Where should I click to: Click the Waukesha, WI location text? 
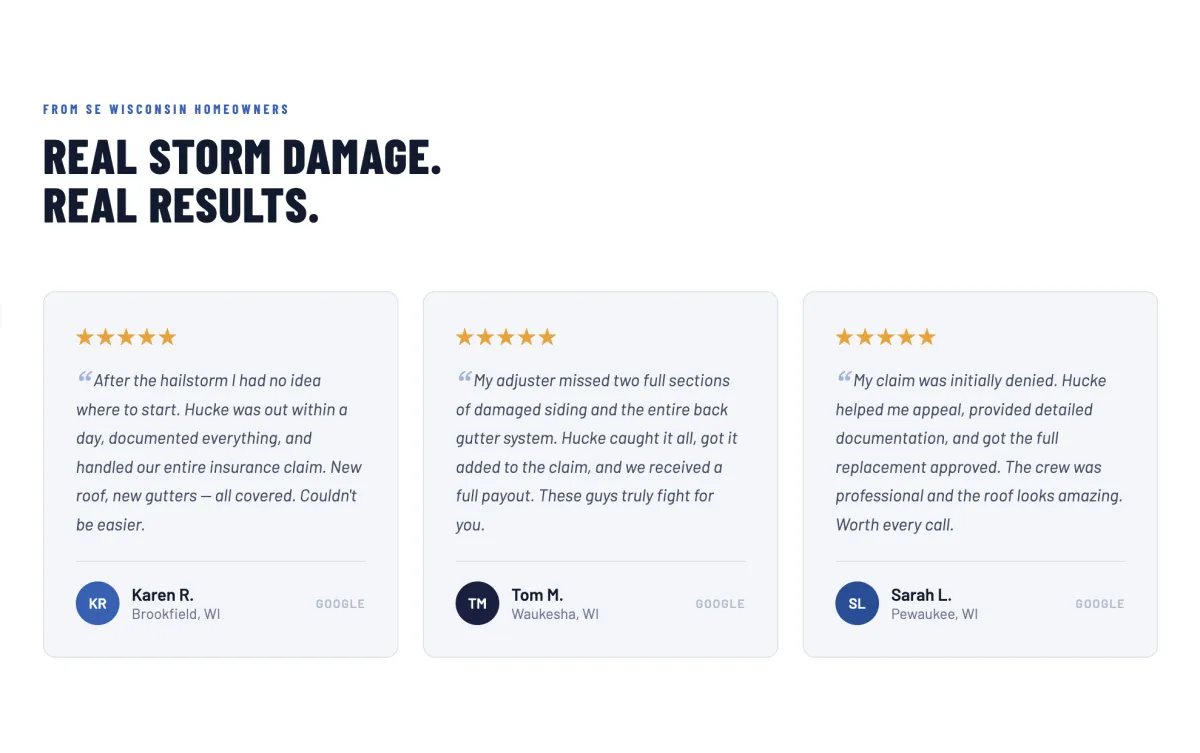(x=555, y=614)
